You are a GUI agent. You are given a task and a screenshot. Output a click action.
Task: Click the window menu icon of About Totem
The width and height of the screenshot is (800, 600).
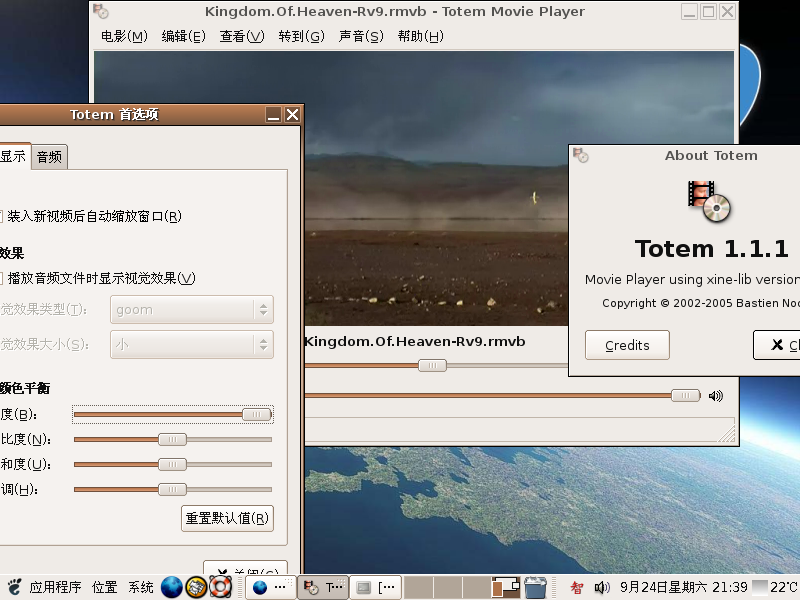[x=581, y=155]
